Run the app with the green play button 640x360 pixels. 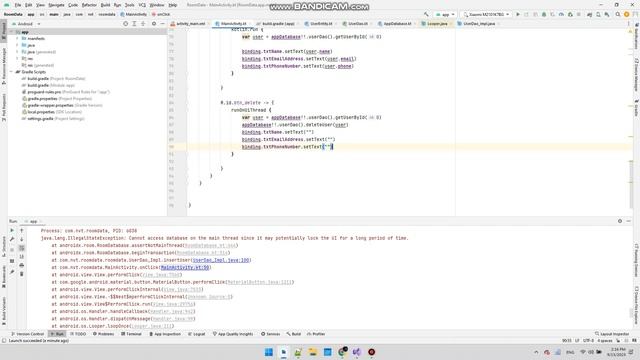pos(518,14)
